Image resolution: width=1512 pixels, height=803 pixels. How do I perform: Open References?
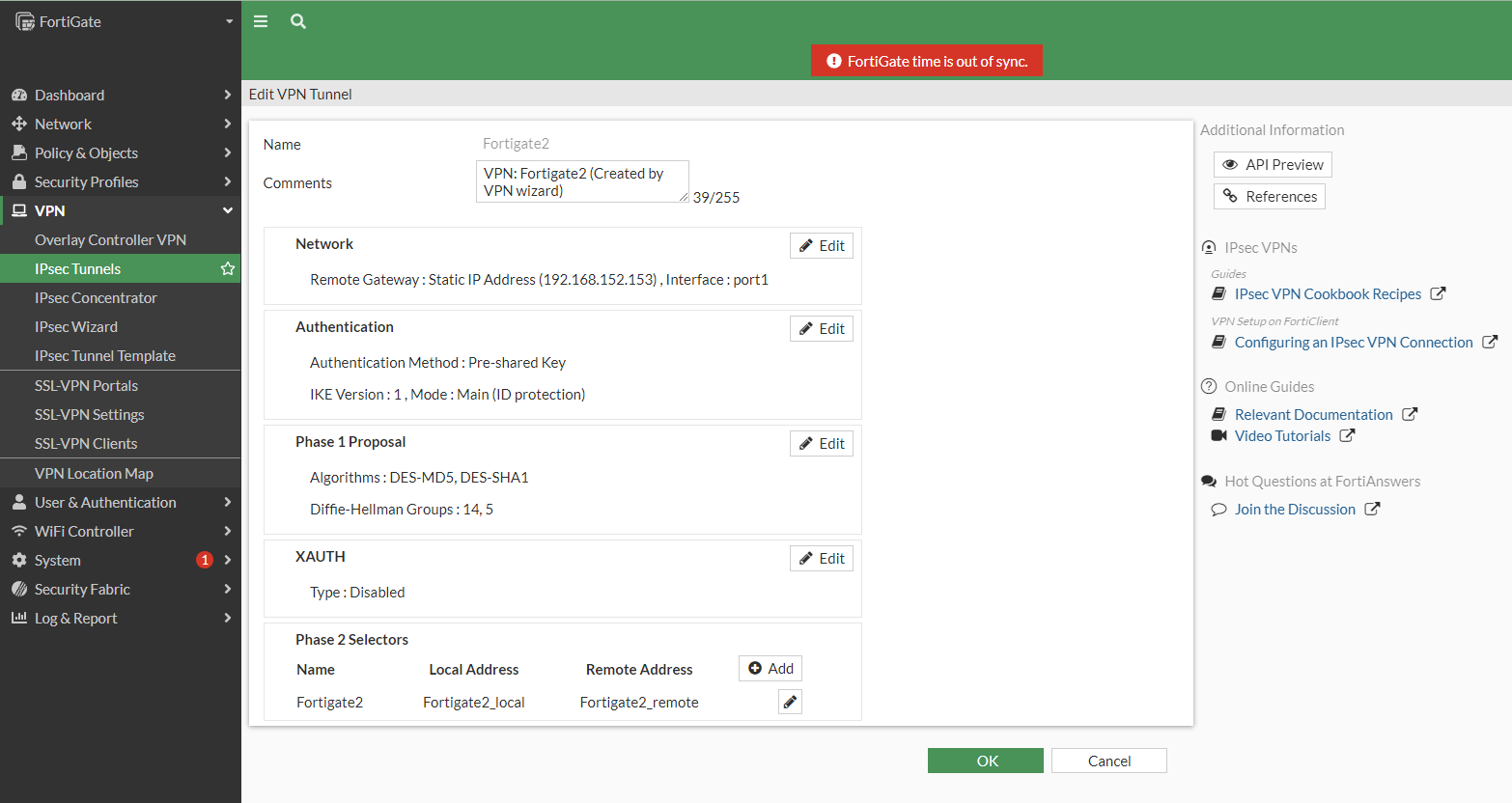(1270, 196)
